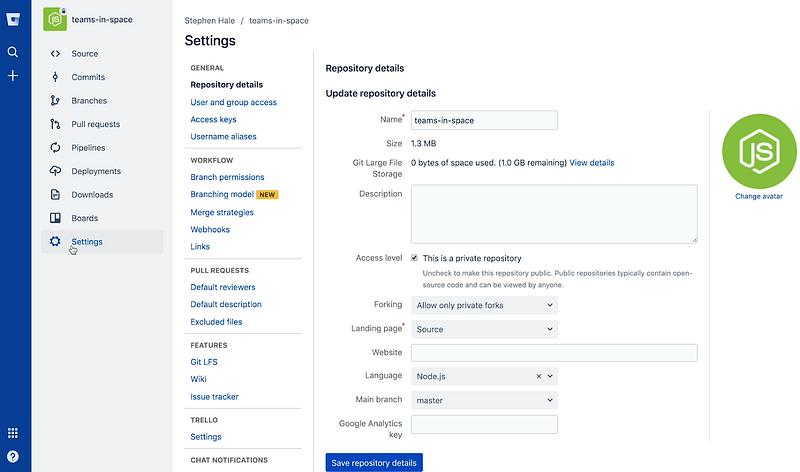Clear the Node.js language selection
This screenshot has height=472, width=800.
[x=539, y=376]
